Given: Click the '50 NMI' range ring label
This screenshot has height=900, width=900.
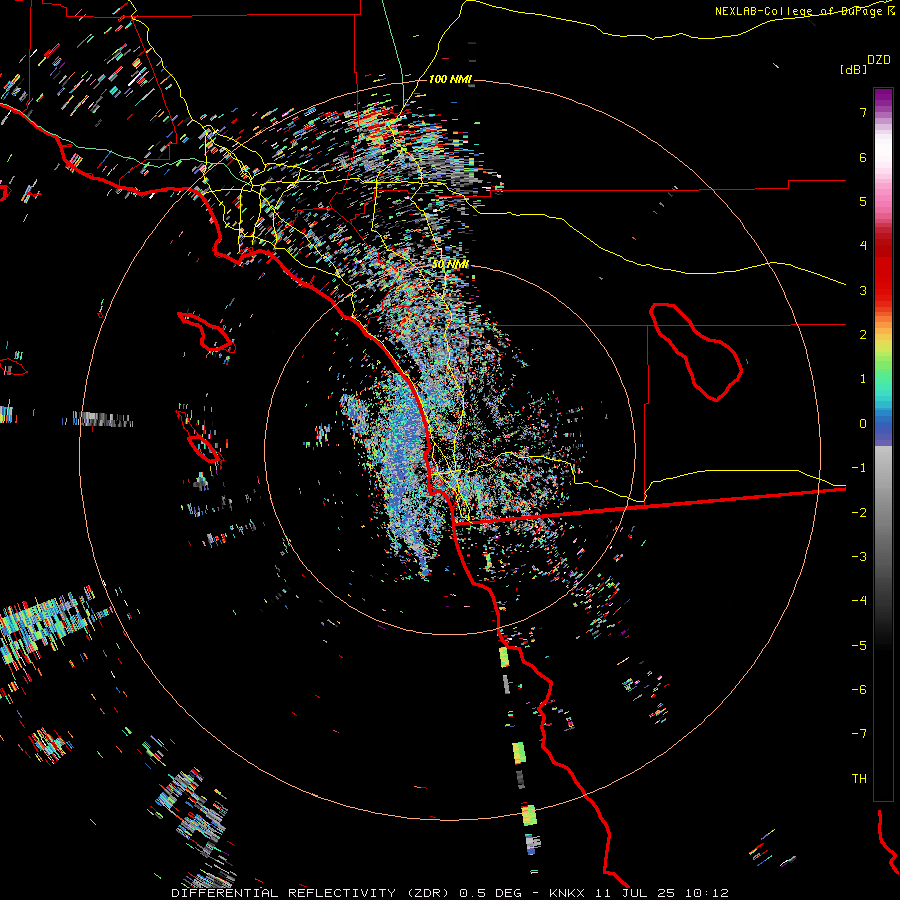Looking at the screenshot, I should (x=449, y=264).
